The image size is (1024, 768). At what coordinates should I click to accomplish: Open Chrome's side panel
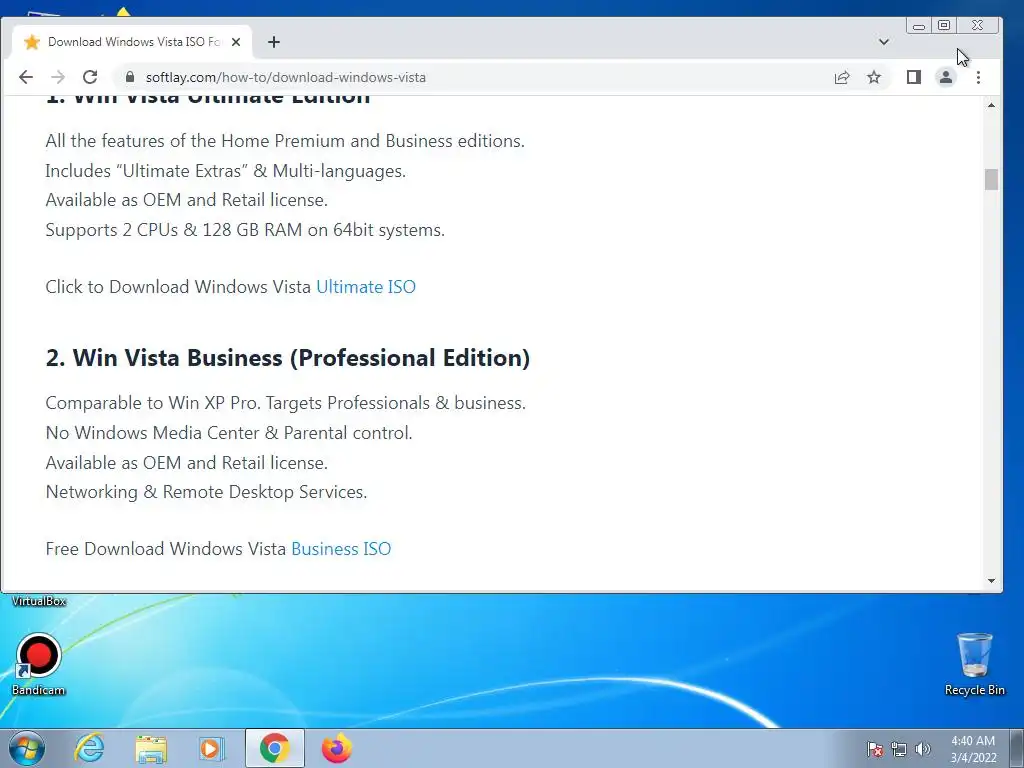(914, 77)
